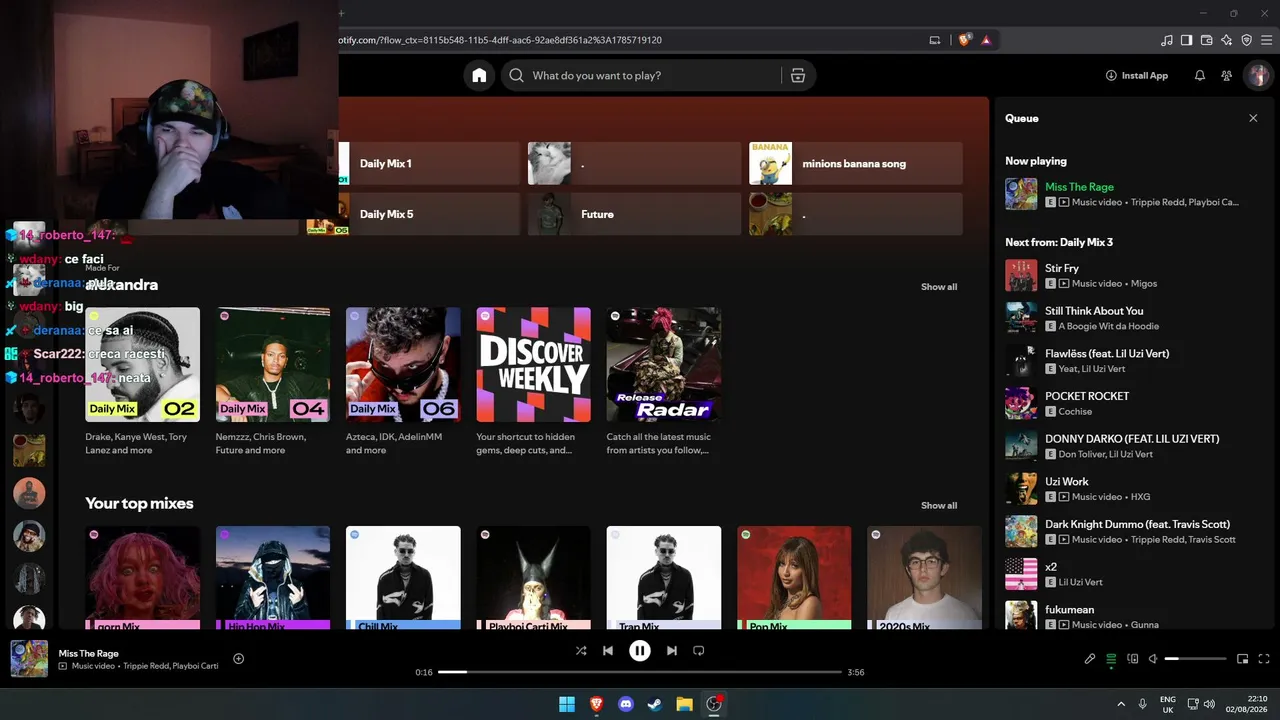Pause the current song
This screenshot has width=1280, height=720.
pyautogui.click(x=640, y=651)
